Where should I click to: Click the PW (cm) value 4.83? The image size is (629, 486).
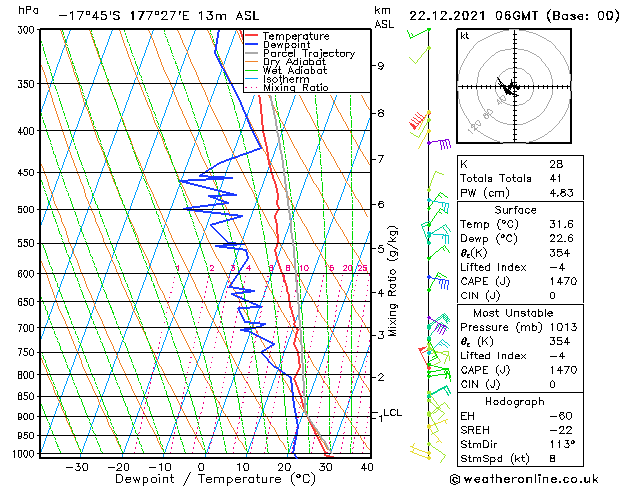click(x=561, y=193)
